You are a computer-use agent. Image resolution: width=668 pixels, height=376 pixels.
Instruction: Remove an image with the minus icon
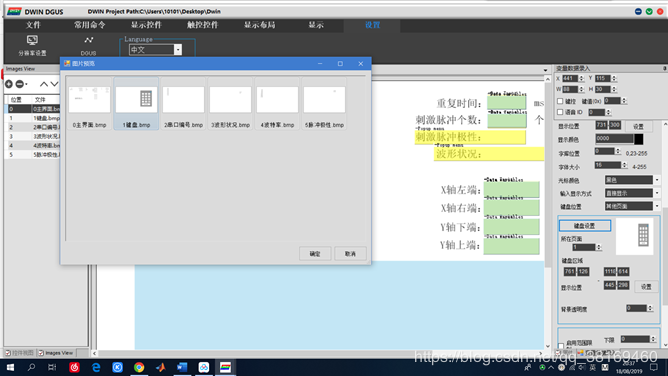coord(19,84)
